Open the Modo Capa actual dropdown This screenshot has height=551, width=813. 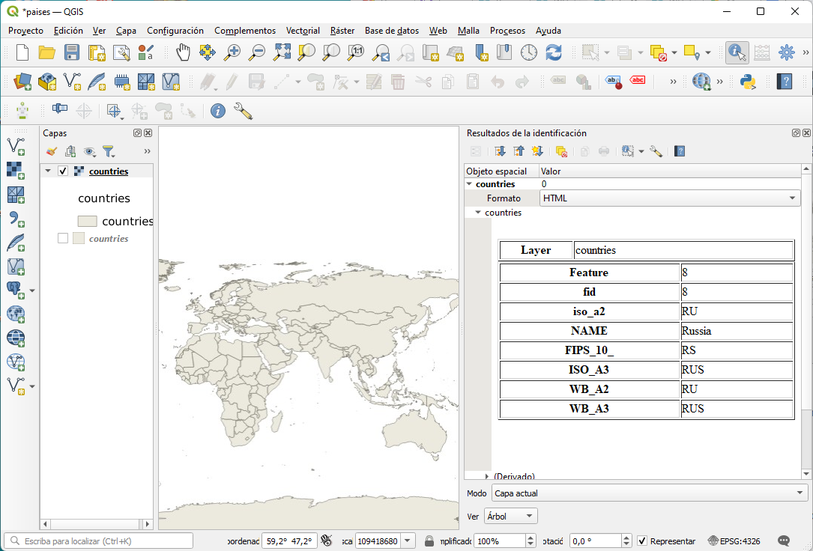(x=649, y=493)
